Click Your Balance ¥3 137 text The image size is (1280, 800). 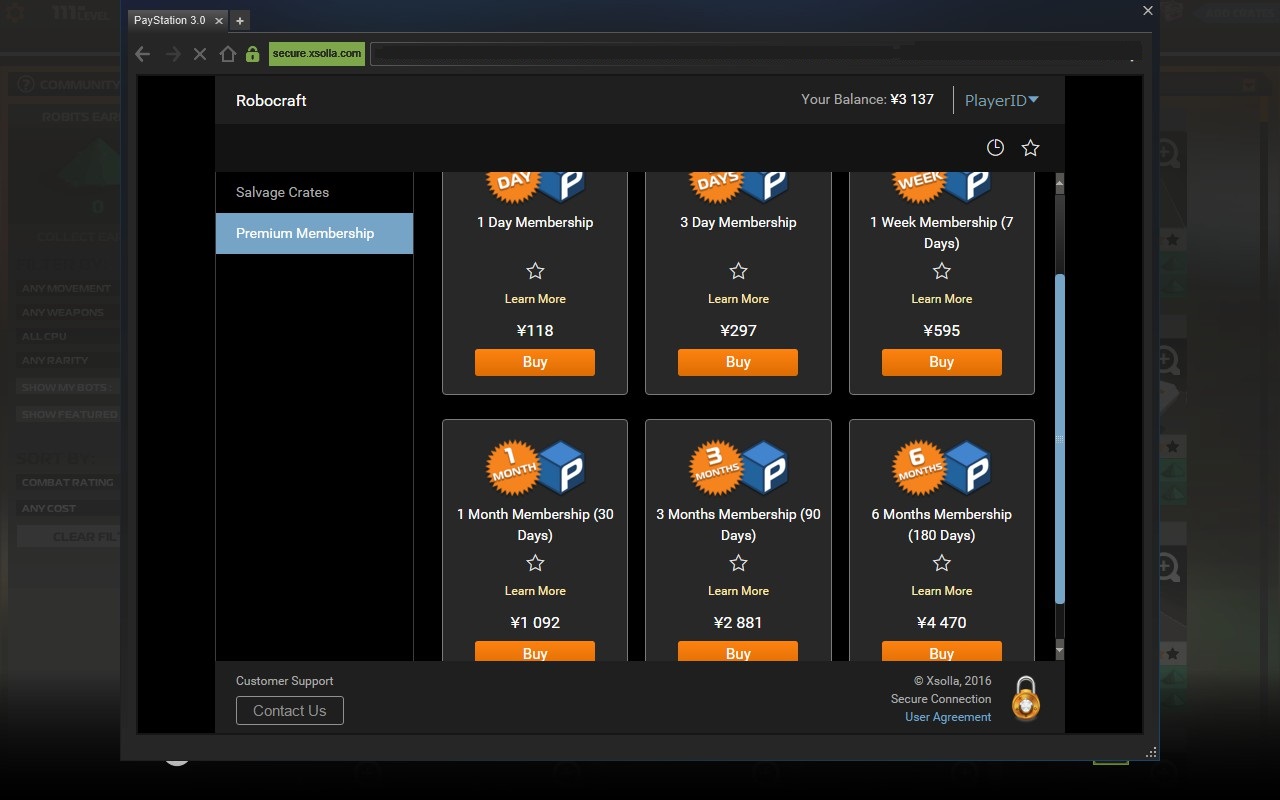[x=867, y=99]
